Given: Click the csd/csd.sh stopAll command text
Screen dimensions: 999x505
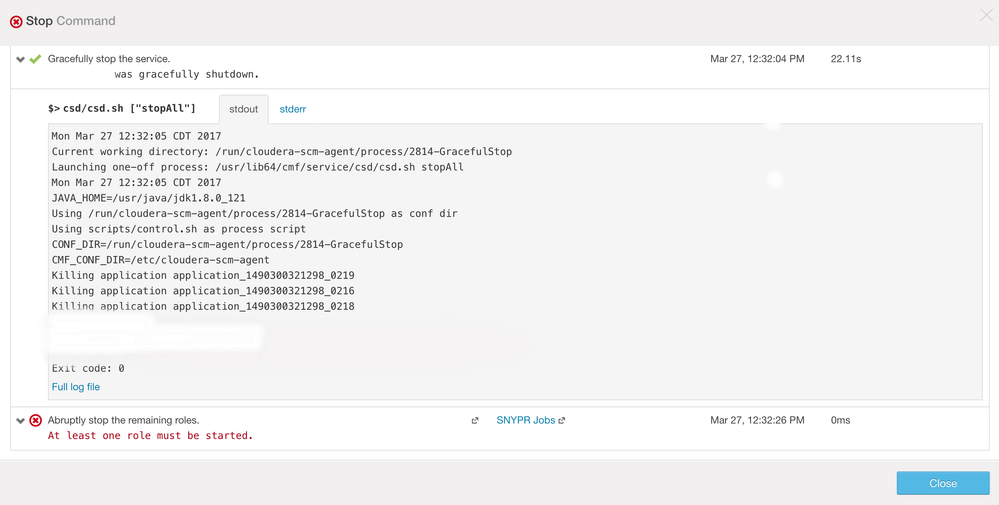Looking at the screenshot, I should (x=129, y=109).
